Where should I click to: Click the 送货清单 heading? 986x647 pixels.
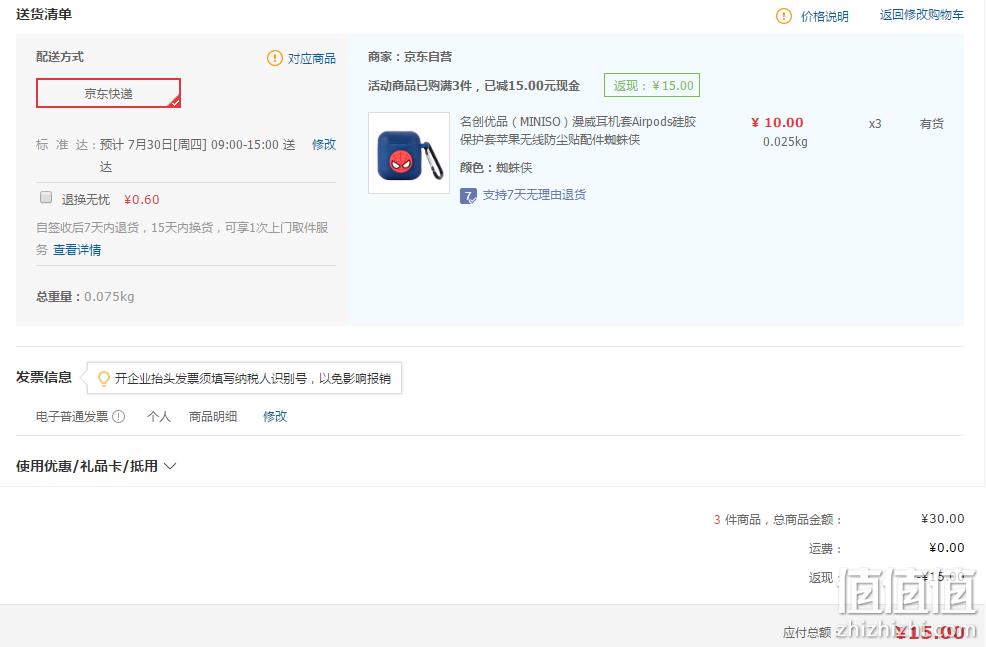(44, 14)
